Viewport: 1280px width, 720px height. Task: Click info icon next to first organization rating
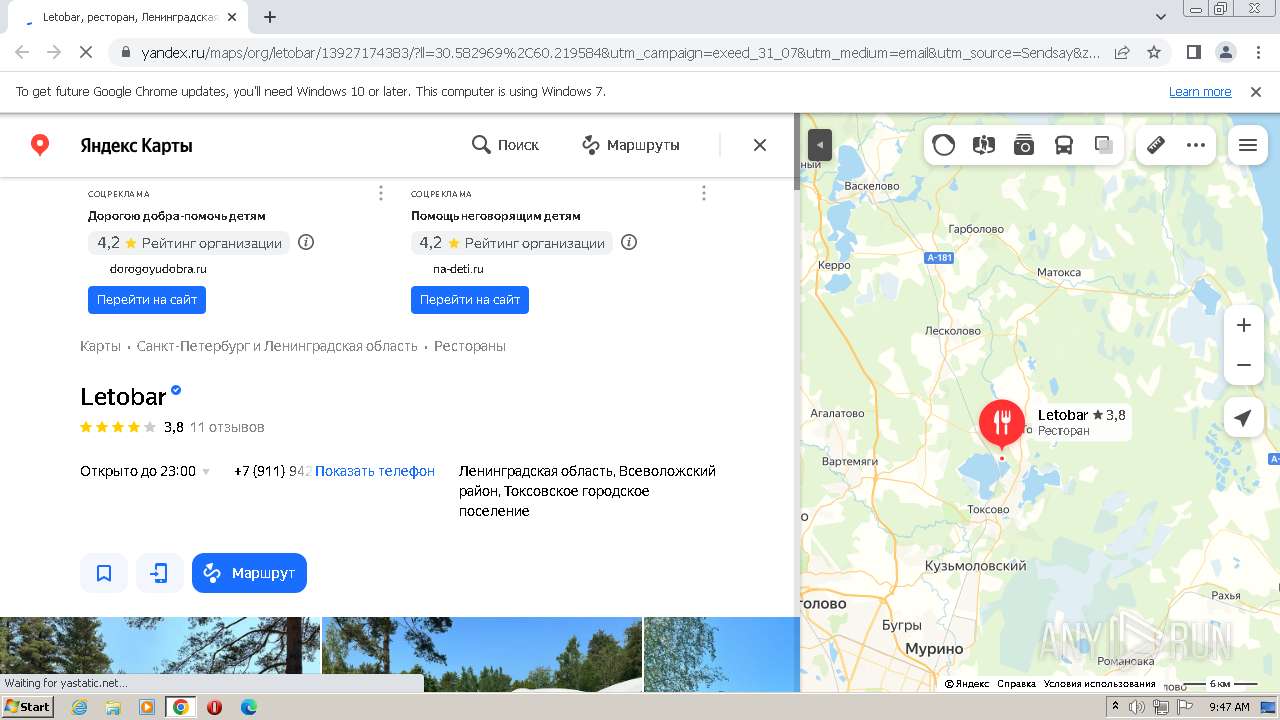306,242
